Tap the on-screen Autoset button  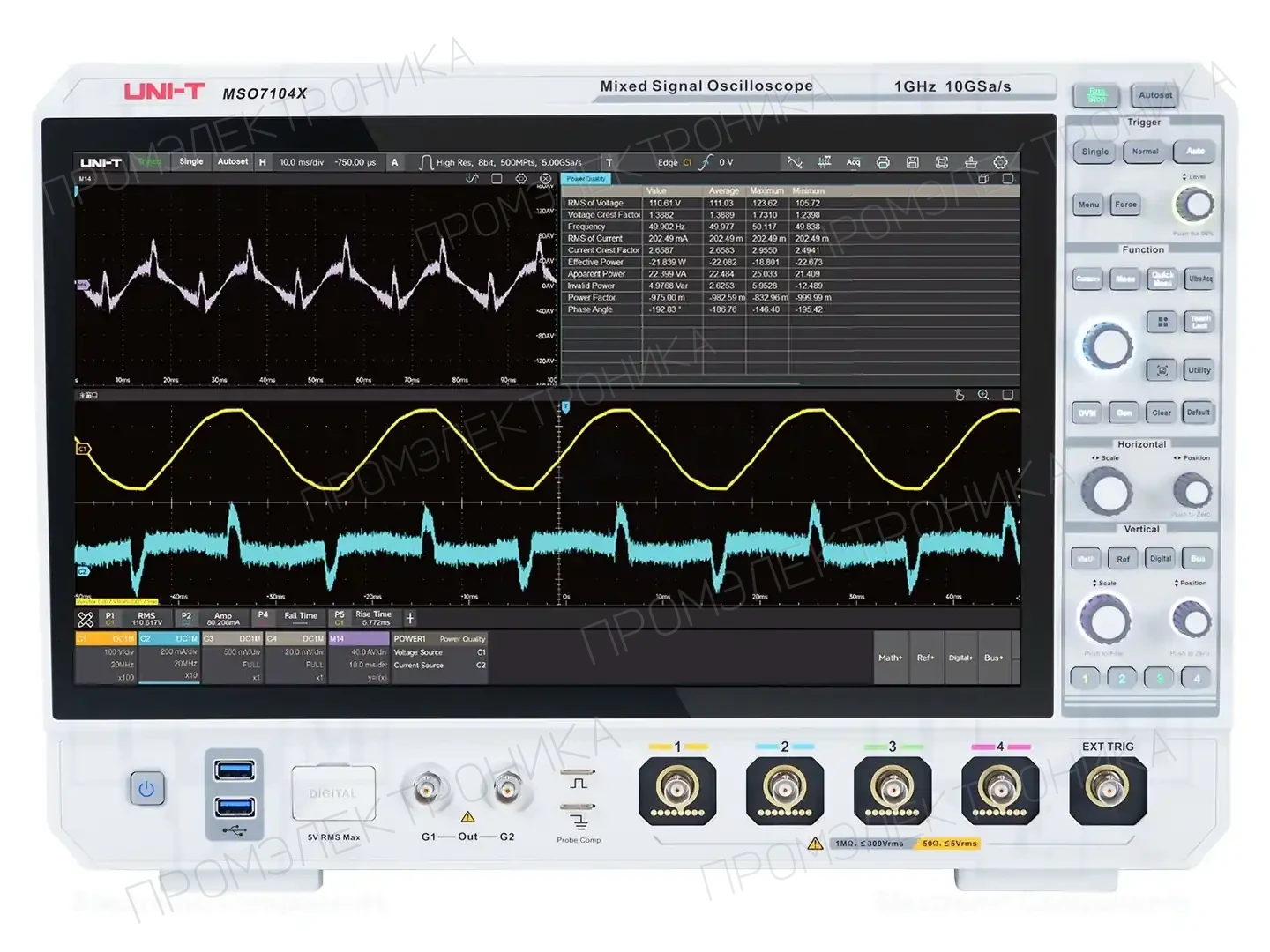pos(233,162)
